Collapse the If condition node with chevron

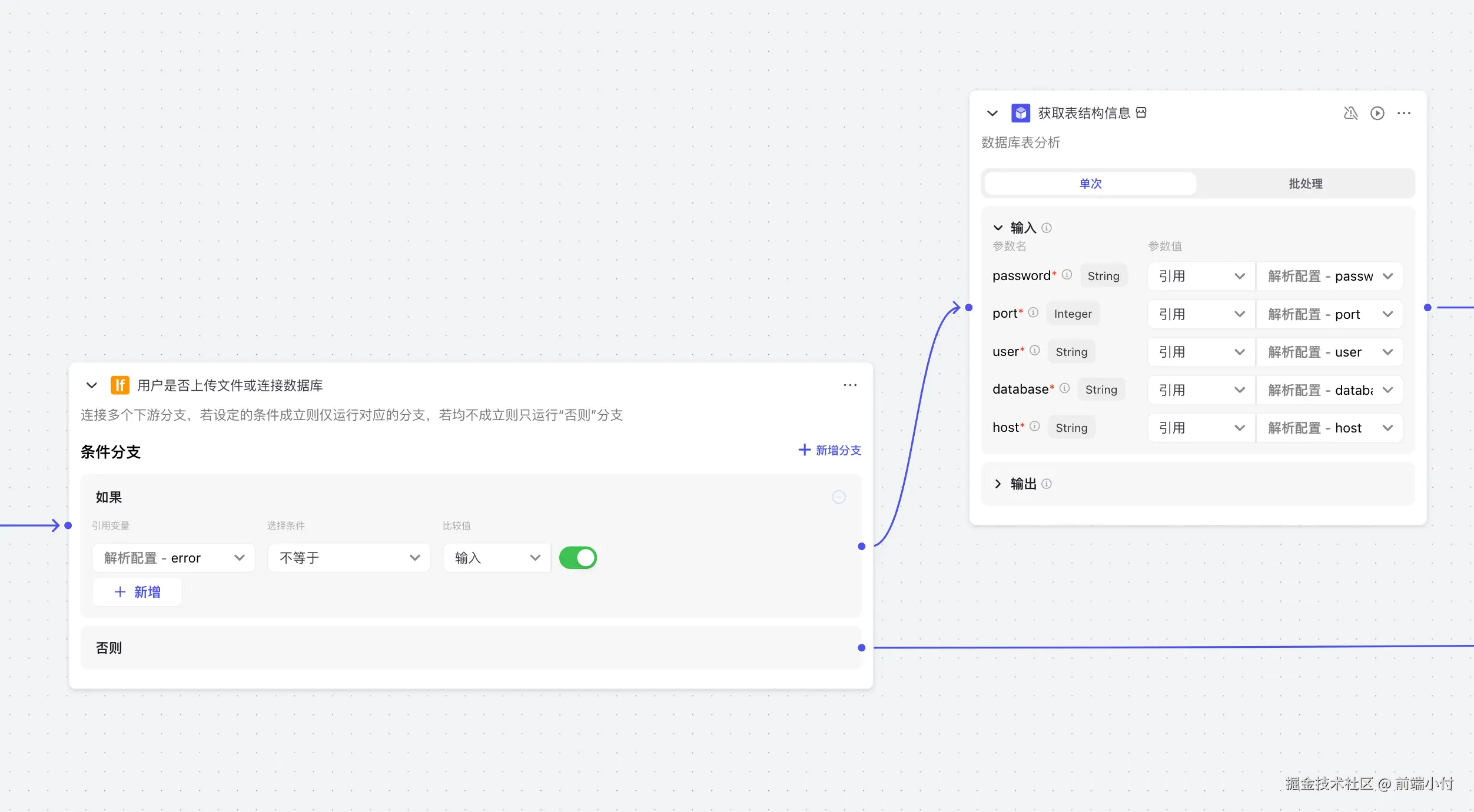[x=91, y=385]
